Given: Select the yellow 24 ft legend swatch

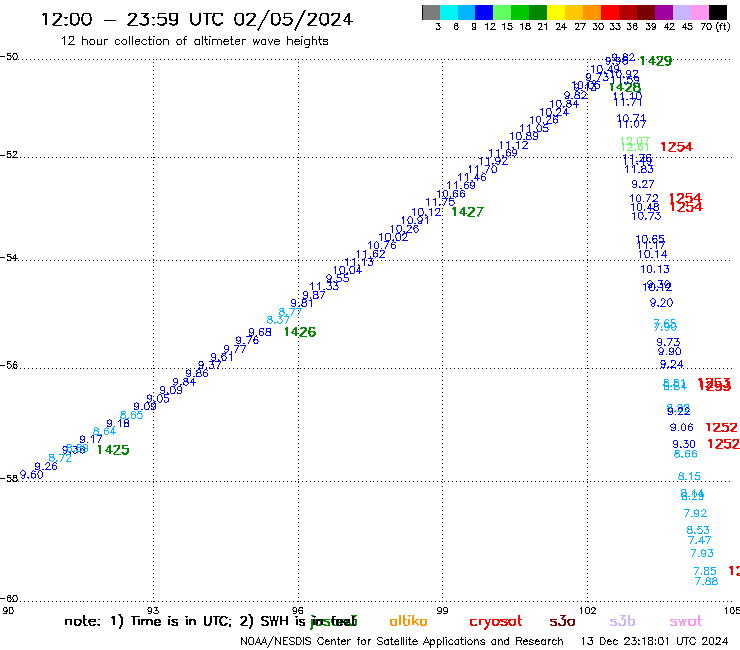Looking at the screenshot, I should coord(556,12).
